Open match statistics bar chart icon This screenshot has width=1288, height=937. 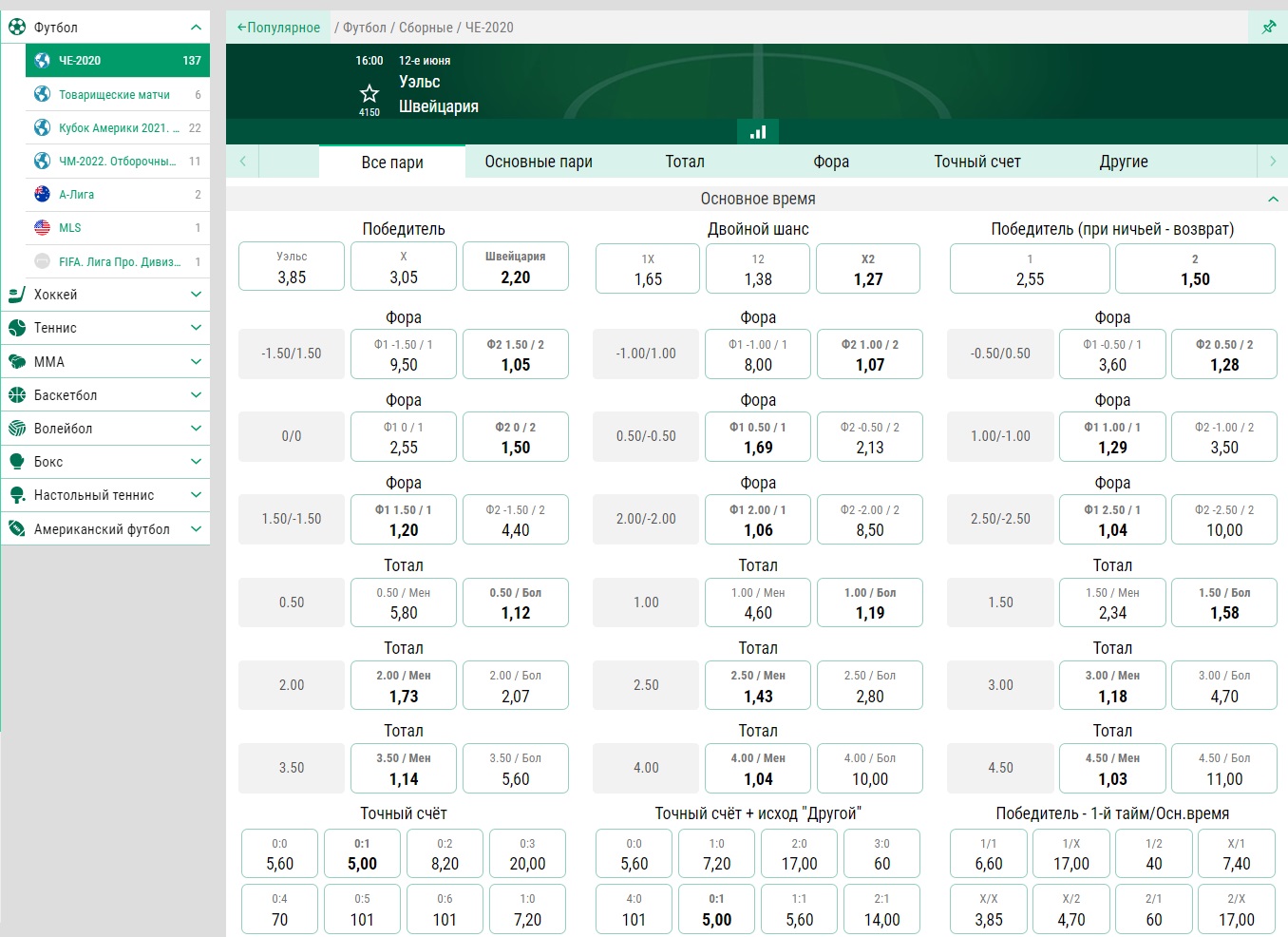(758, 132)
